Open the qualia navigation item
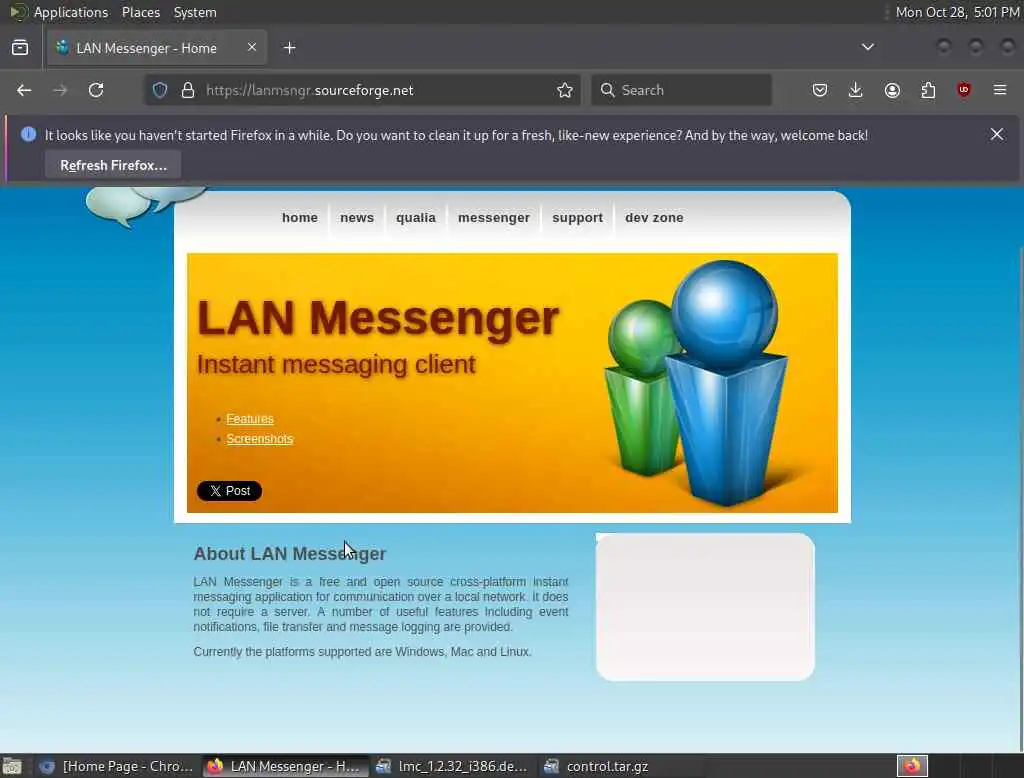1024x778 pixels. coord(415,218)
